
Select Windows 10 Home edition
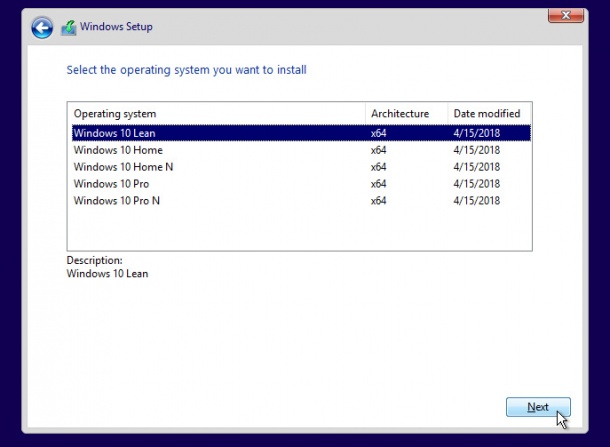coord(118,150)
